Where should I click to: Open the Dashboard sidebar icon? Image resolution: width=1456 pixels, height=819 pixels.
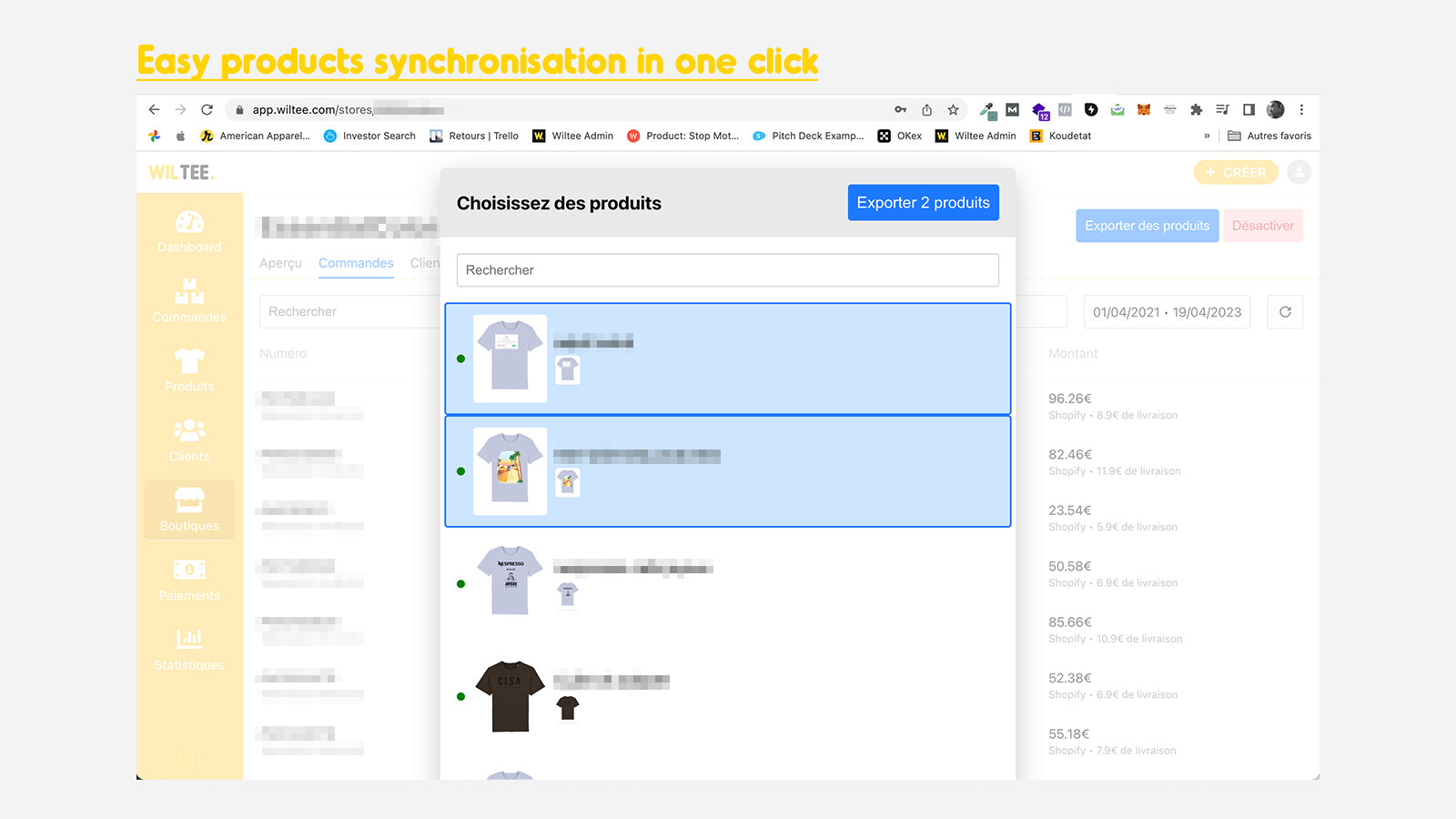tap(189, 222)
